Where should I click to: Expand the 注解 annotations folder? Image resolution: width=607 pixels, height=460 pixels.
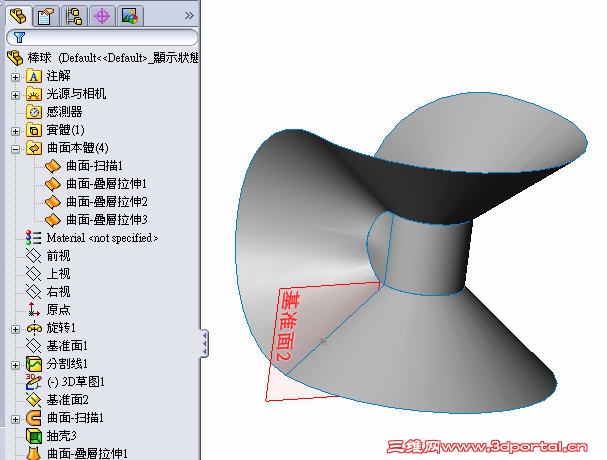pyautogui.click(x=15, y=77)
